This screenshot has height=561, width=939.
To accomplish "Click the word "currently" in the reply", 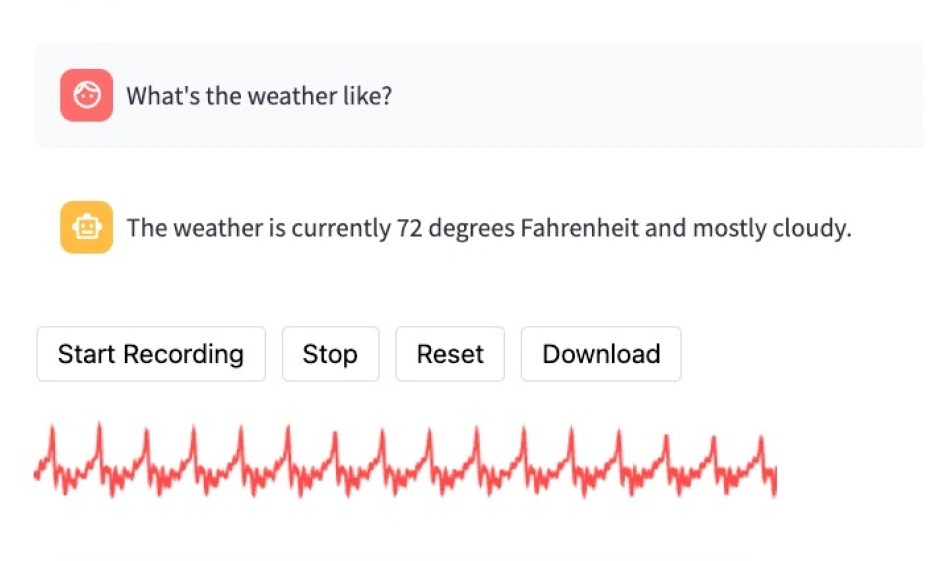I will pos(341,229).
